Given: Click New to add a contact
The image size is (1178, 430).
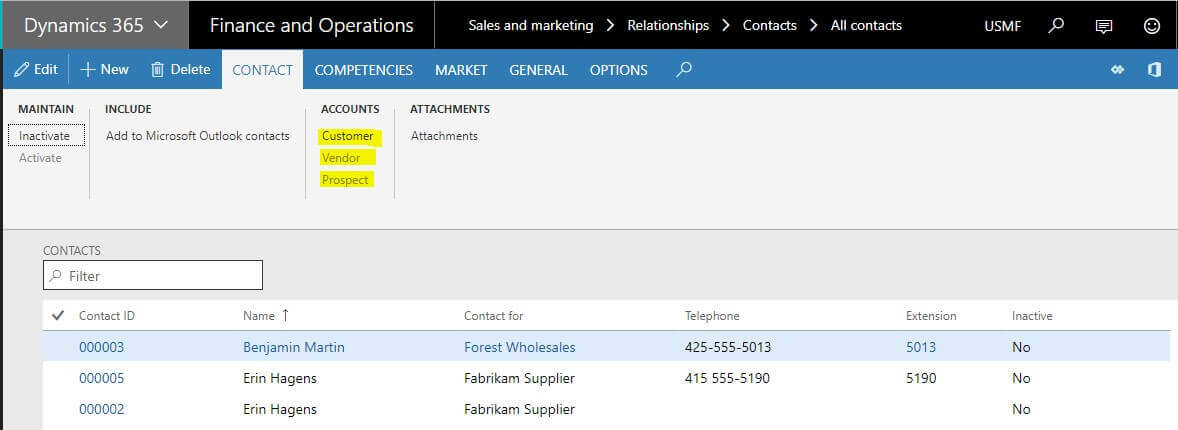Looking at the screenshot, I should [104, 69].
